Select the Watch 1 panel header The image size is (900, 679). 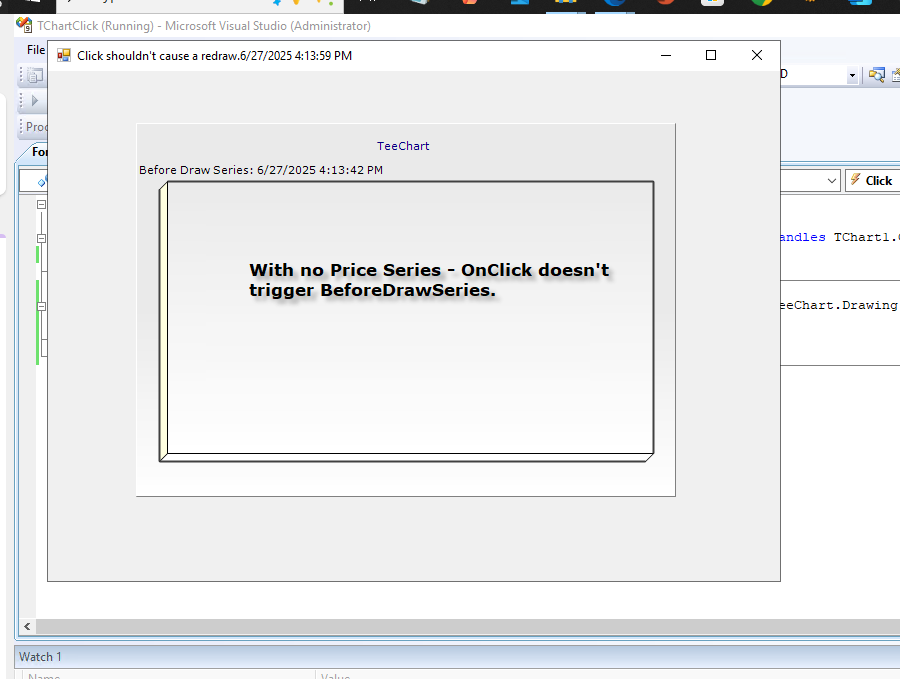coord(40,657)
